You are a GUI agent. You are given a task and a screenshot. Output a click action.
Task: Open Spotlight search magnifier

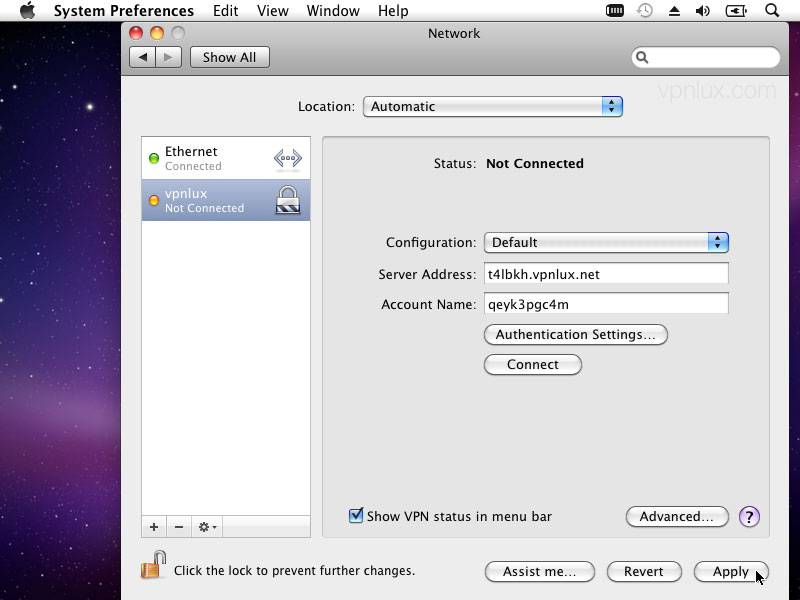pyautogui.click(x=772, y=10)
